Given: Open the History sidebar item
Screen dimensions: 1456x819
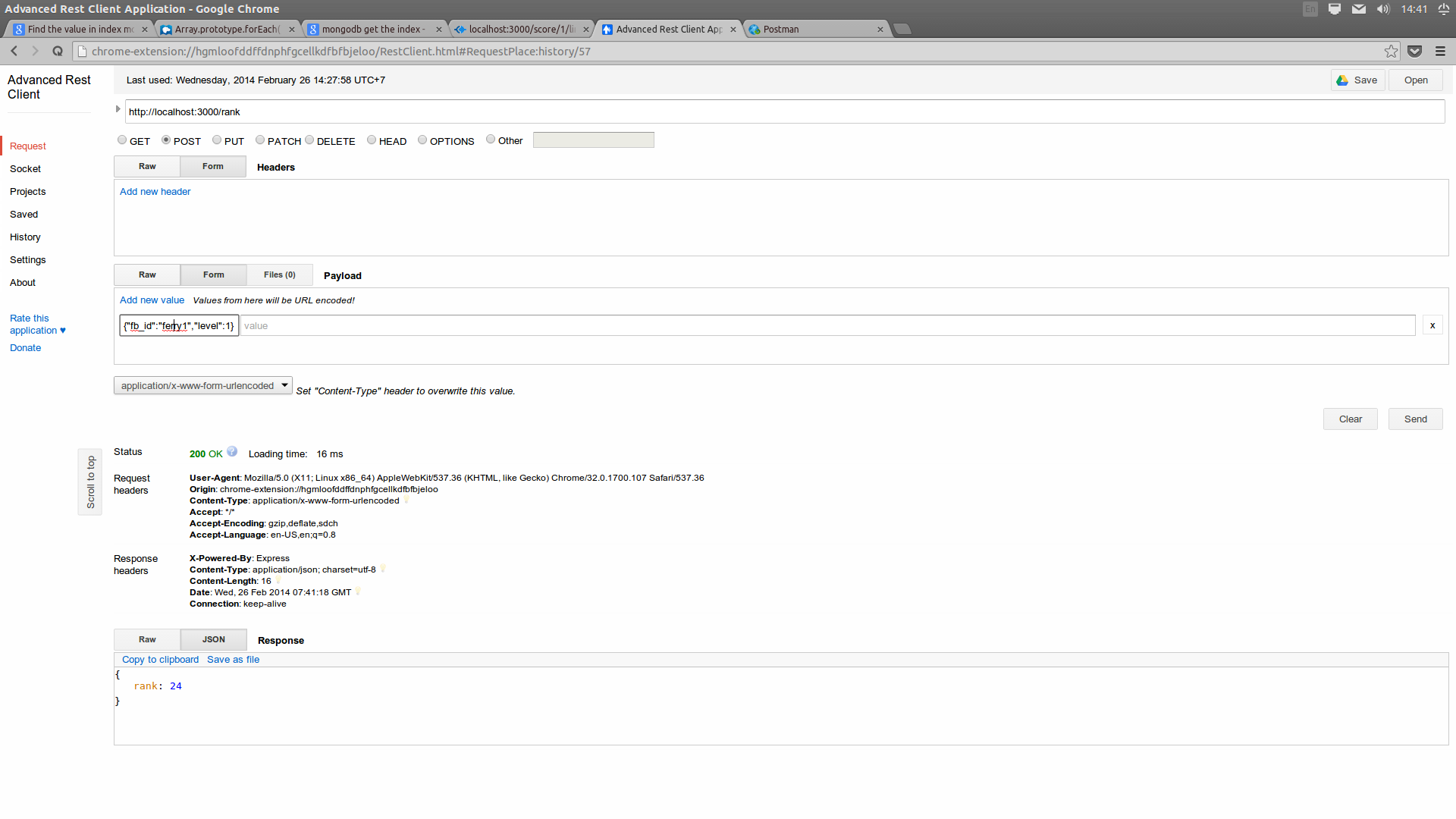Looking at the screenshot, I should (x=25, y=237).
